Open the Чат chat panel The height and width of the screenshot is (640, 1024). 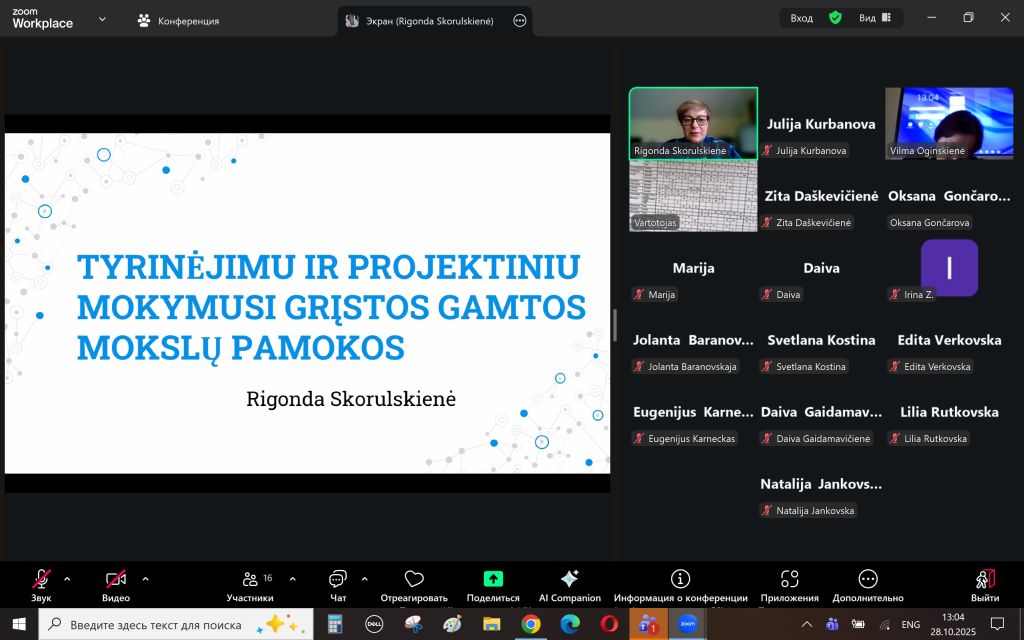338,580
